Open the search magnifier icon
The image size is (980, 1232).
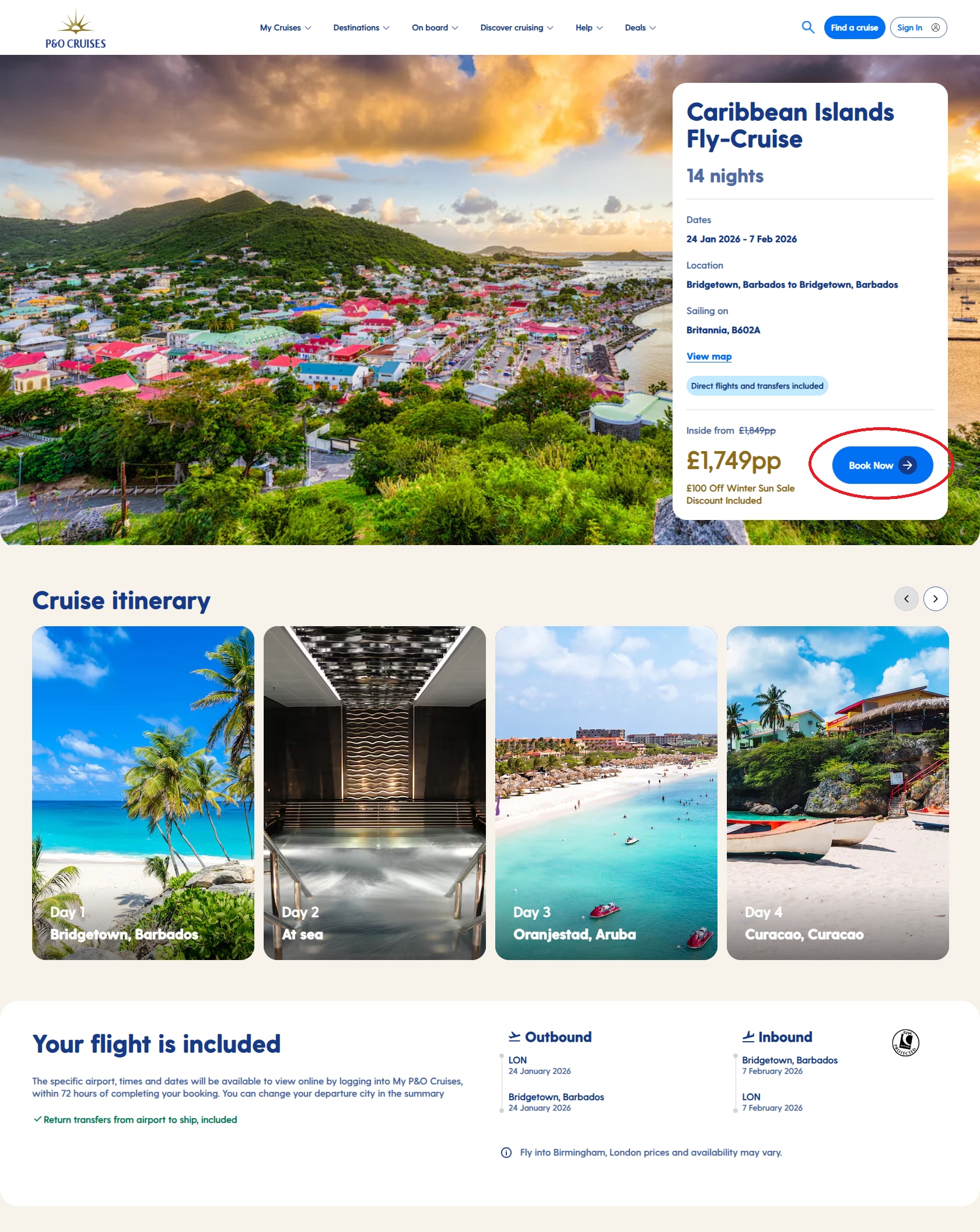[x=808, y=27]
